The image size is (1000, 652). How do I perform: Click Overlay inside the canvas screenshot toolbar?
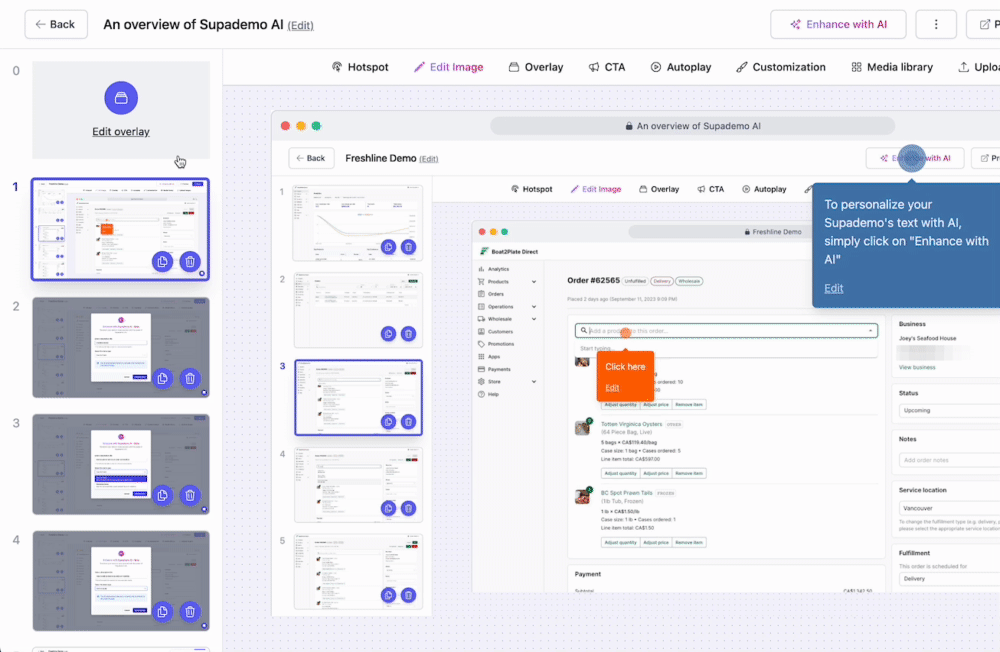pos(659,189)
